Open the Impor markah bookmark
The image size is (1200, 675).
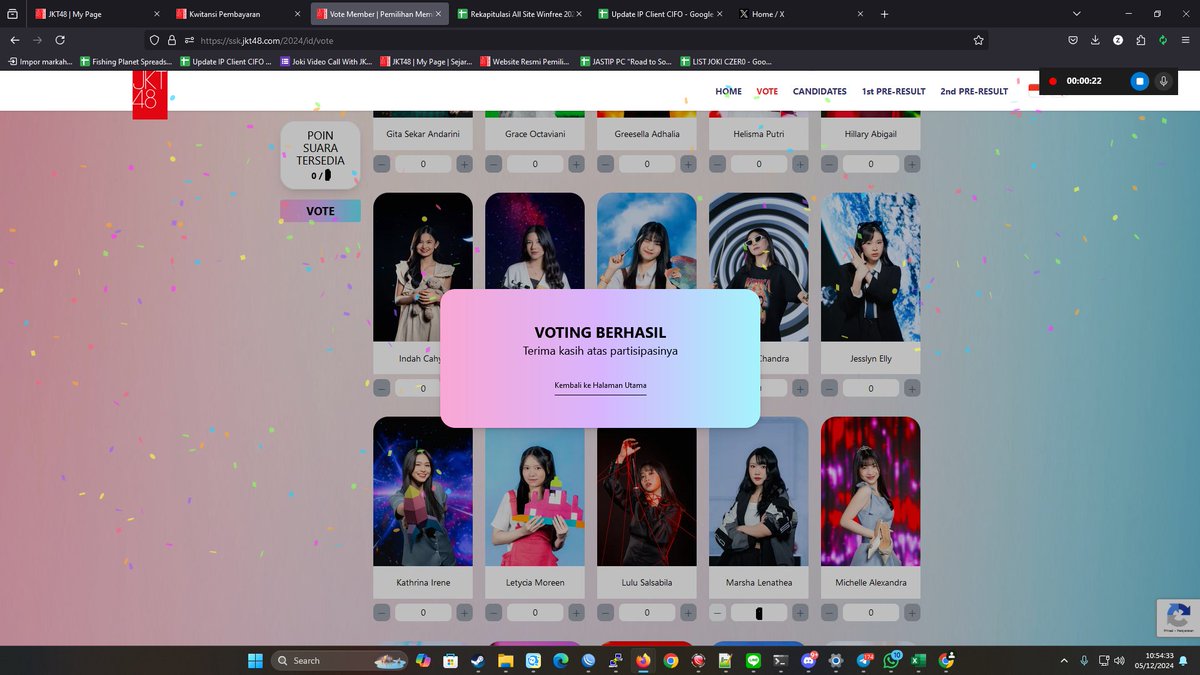(x=39, y=61)
